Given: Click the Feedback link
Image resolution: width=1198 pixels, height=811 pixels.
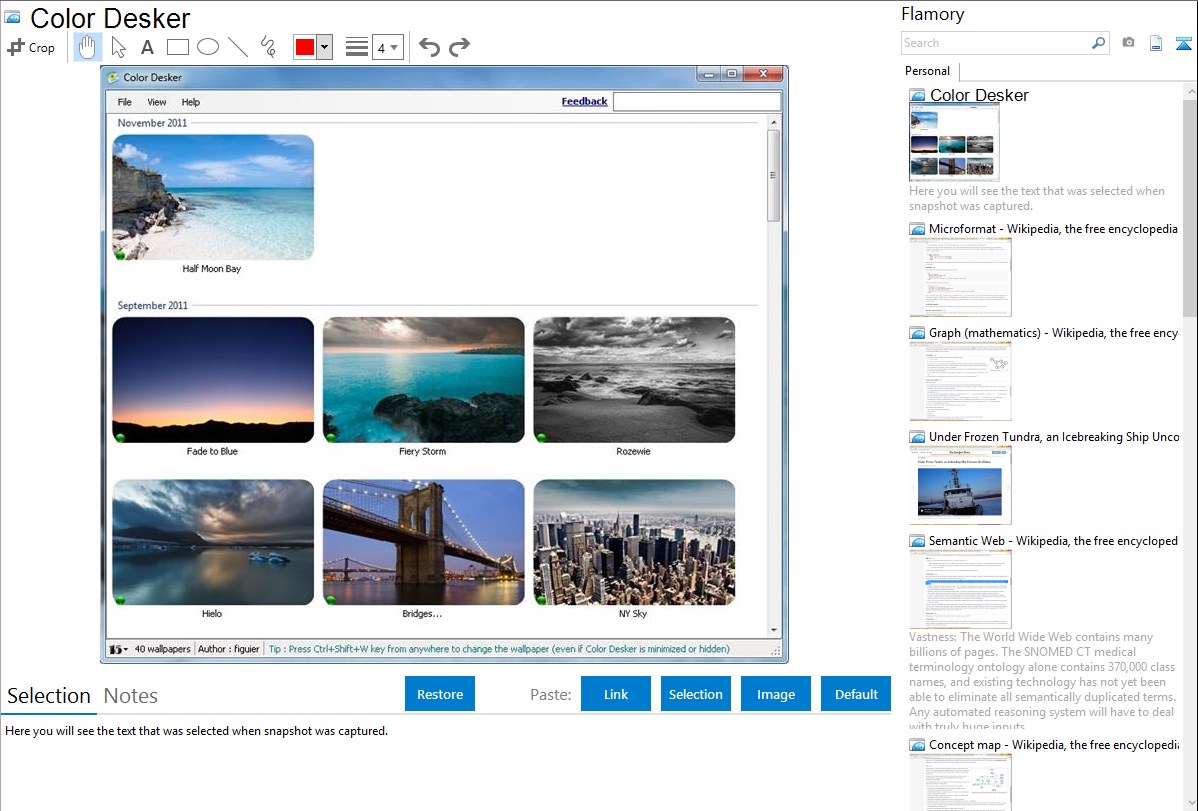Looking at the screenshot, I should click(x=584, y=101).
